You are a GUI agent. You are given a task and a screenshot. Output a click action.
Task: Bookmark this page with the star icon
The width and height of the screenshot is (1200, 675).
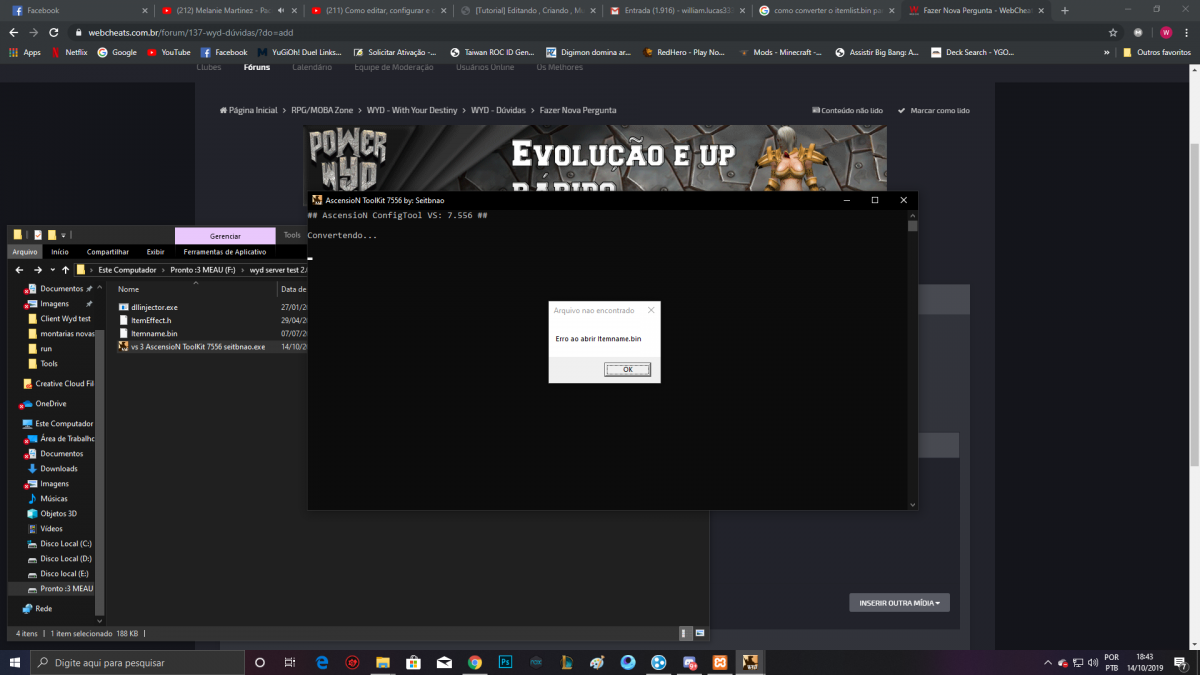[x=1112, y=32]
